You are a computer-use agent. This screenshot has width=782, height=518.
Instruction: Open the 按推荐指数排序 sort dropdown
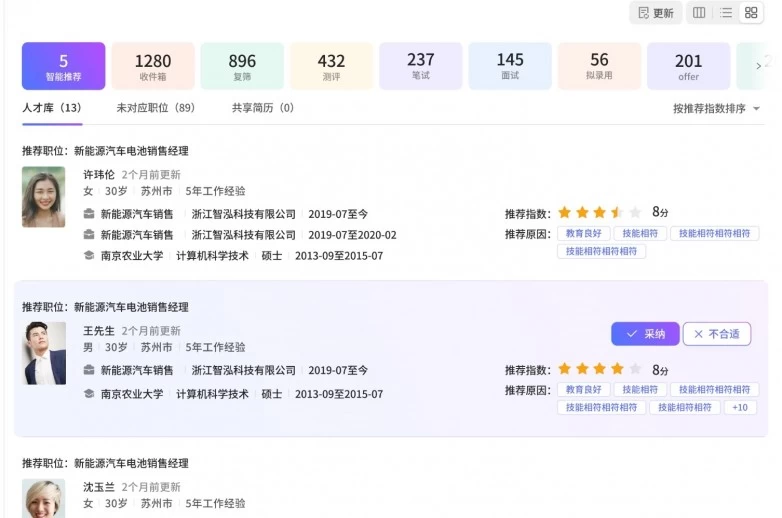click(716, 108)
